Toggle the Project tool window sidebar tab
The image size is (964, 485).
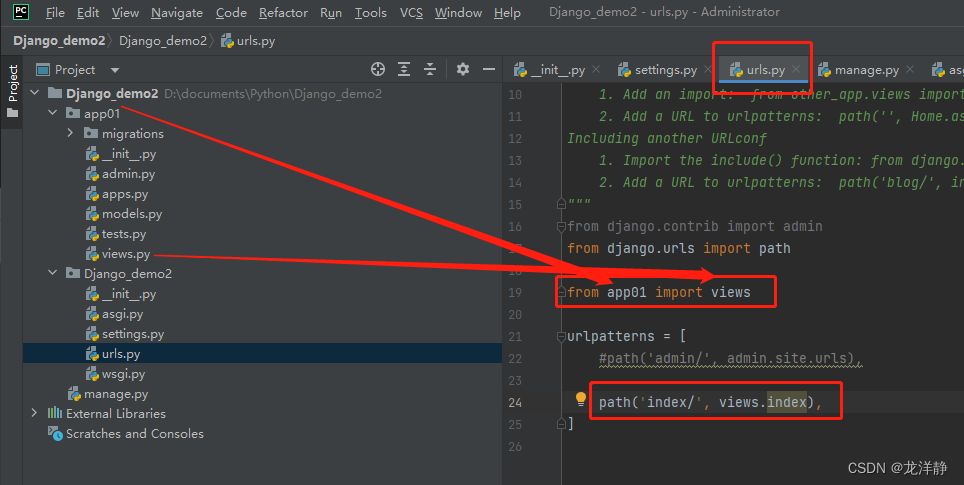pyautogui.click(x=12, y=91)
